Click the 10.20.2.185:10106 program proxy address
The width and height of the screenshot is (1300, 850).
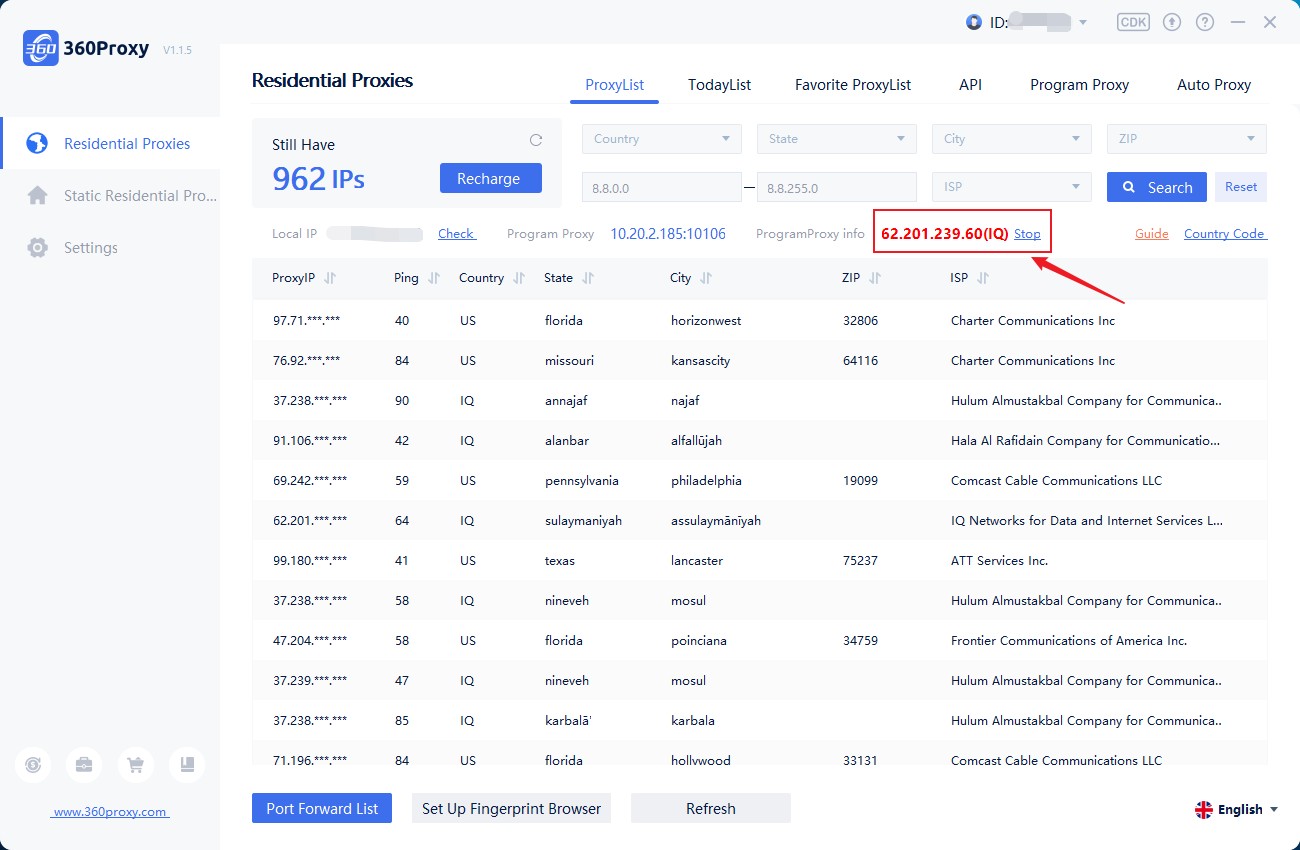(x=668, y=234)
